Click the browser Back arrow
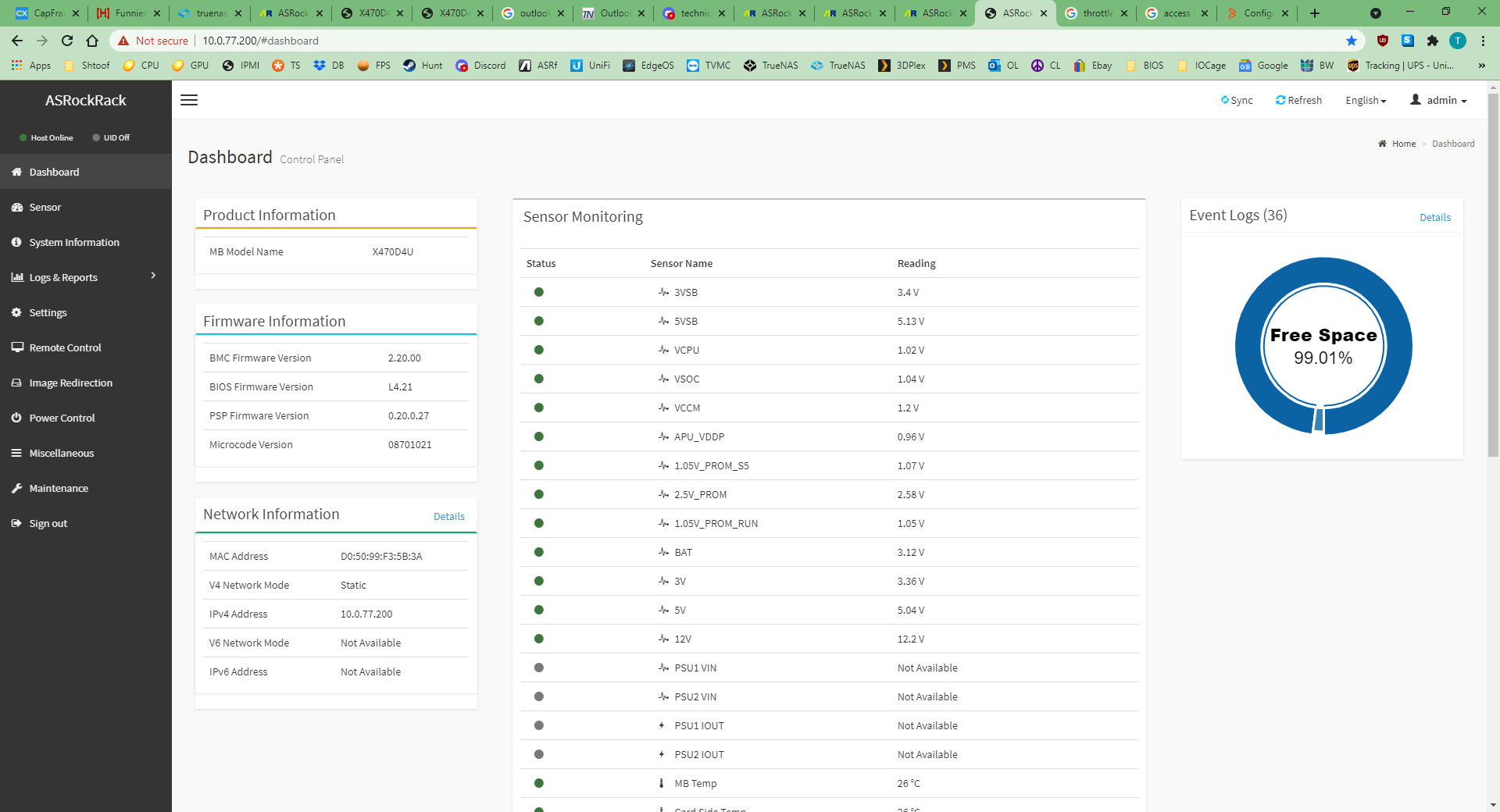The width and height of the screenshot is (1500, 812). [17, 41]
